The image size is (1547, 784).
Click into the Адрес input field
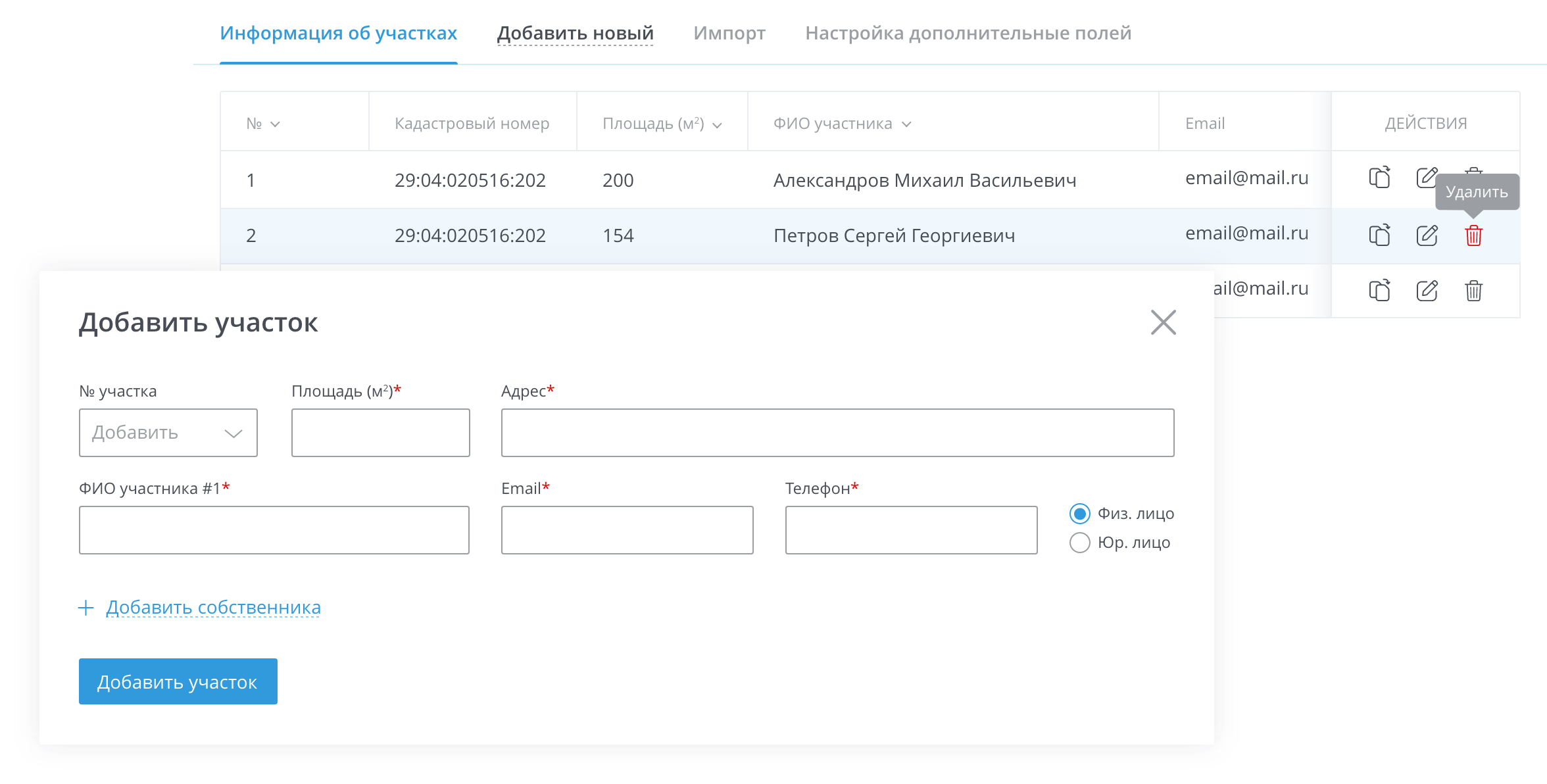(837, 433)
